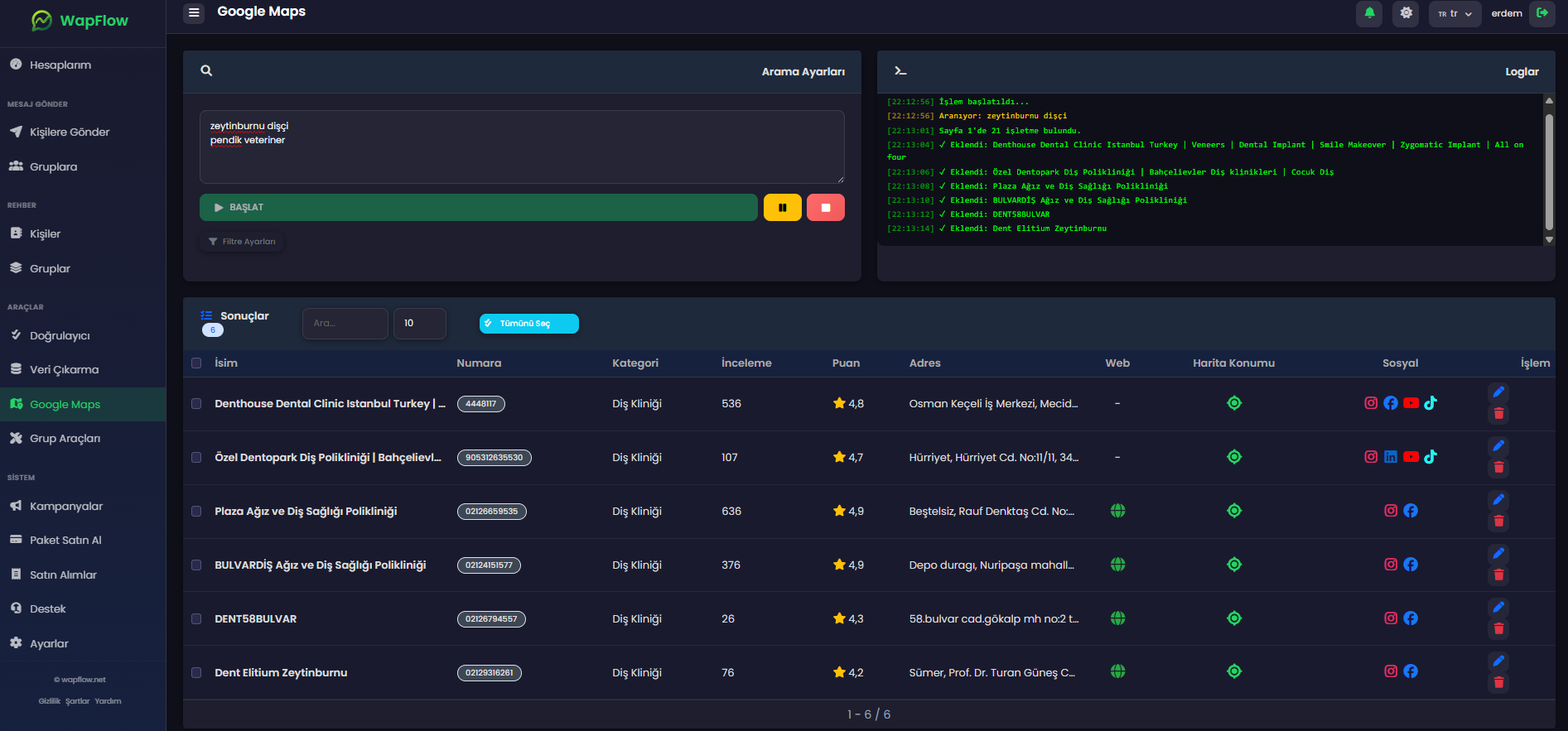Open Hesaplarım in the sidebar
The width and height of the screenshot is (1568, 731).
pyautogui.click(x=83, y=65)
